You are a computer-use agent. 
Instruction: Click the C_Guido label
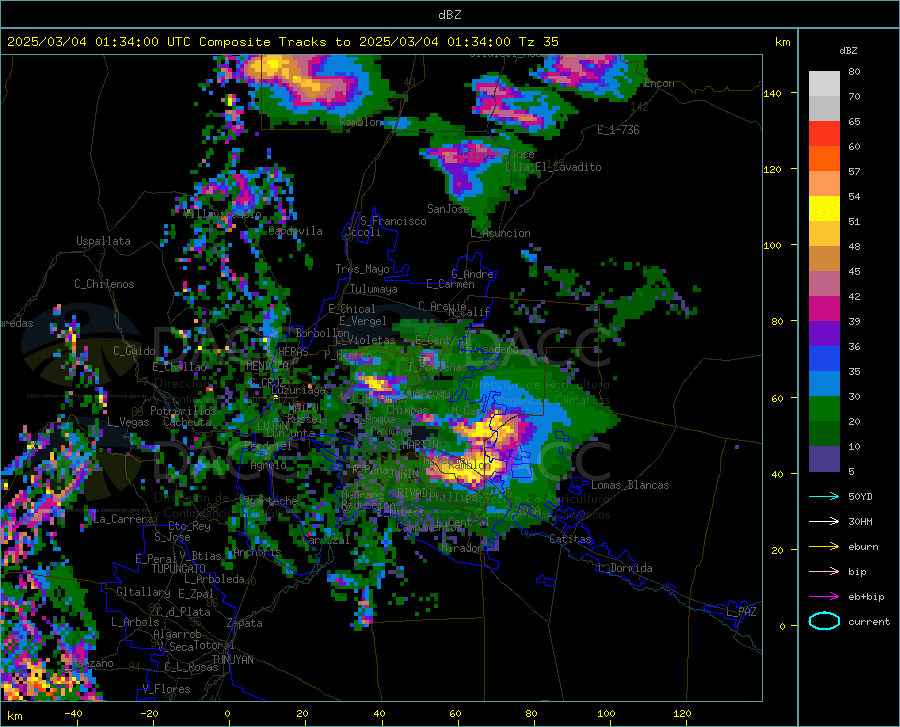coord(134,351)
